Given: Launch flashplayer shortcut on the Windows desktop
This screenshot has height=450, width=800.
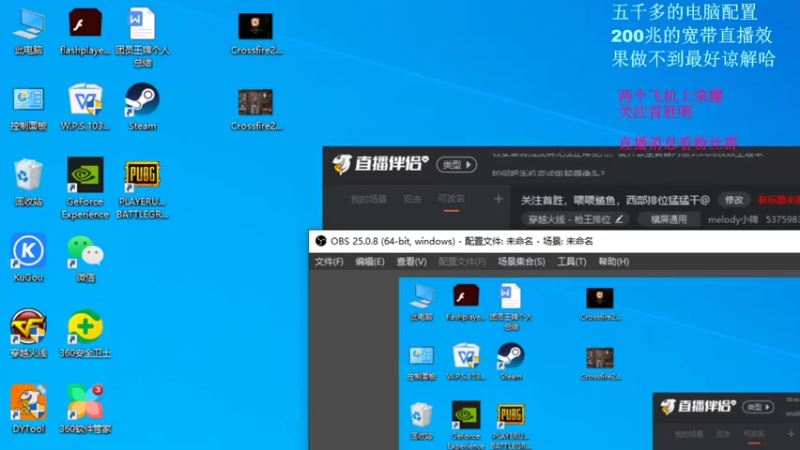Looking at the screenshot, I should click(85, 32).
